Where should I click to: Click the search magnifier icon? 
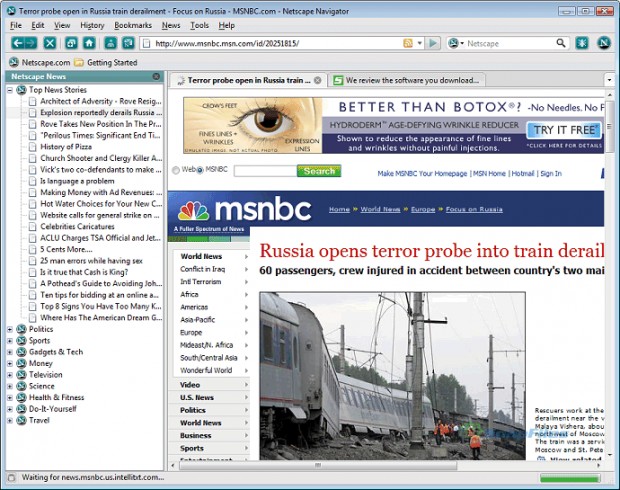[561, 43]
